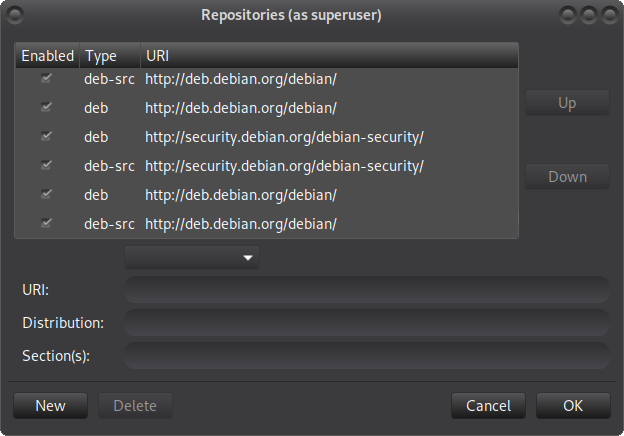624x436 pixels.
Task: Move the repository Up
Action: [x=567, y=103]
